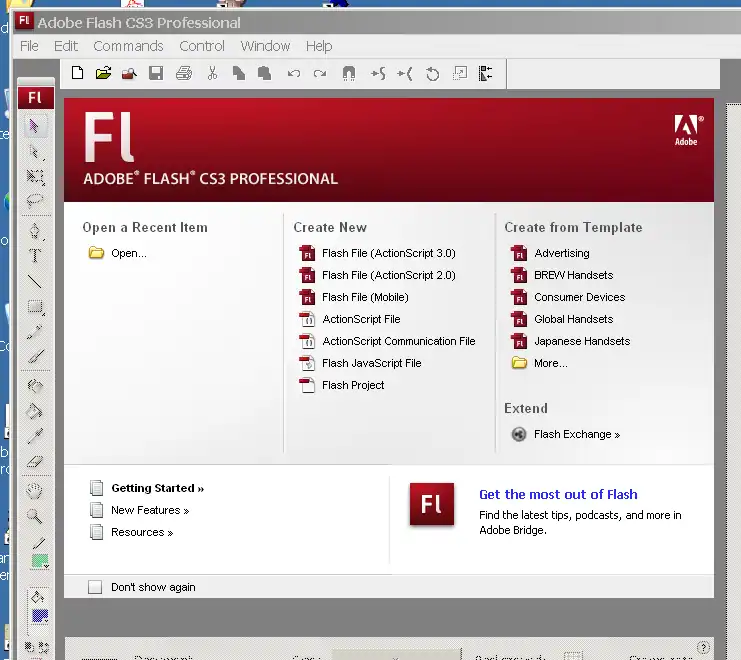741x660 pixels.
Task: Open the Getting Started link
Action: pos(157,488)
